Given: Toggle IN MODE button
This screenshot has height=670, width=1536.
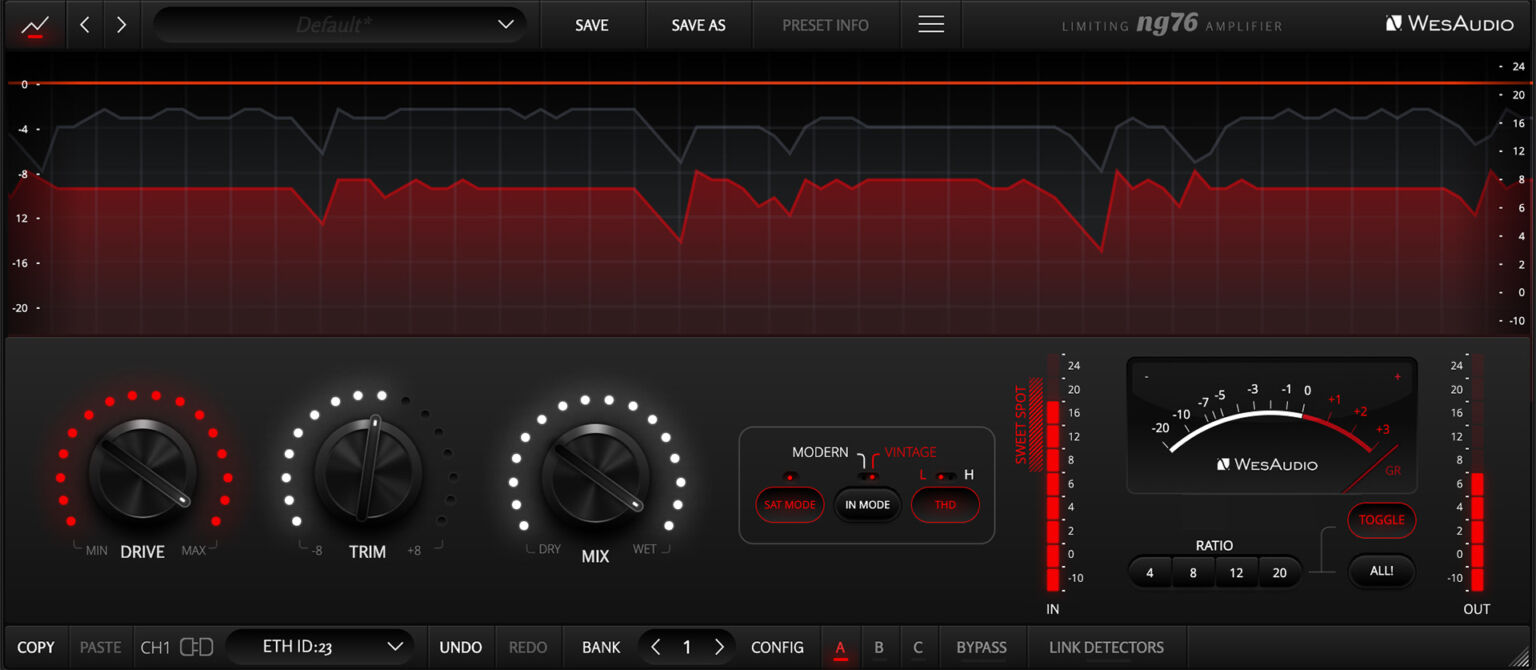Looking at the screenshot, I should [x=867, y=505].
